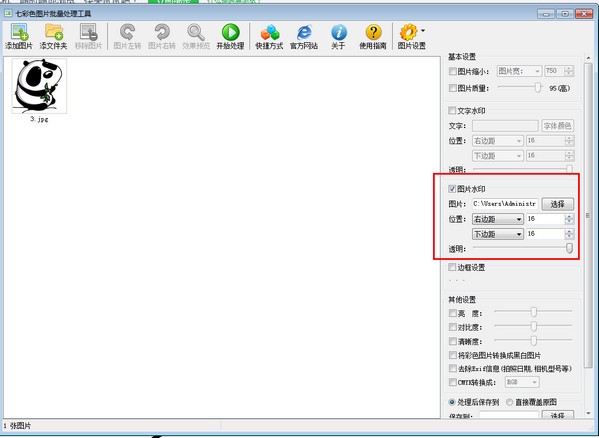Visit 官方网站 via the IE icon
The width and height of the screenshot is (599, 438).
tap(304, 32)
